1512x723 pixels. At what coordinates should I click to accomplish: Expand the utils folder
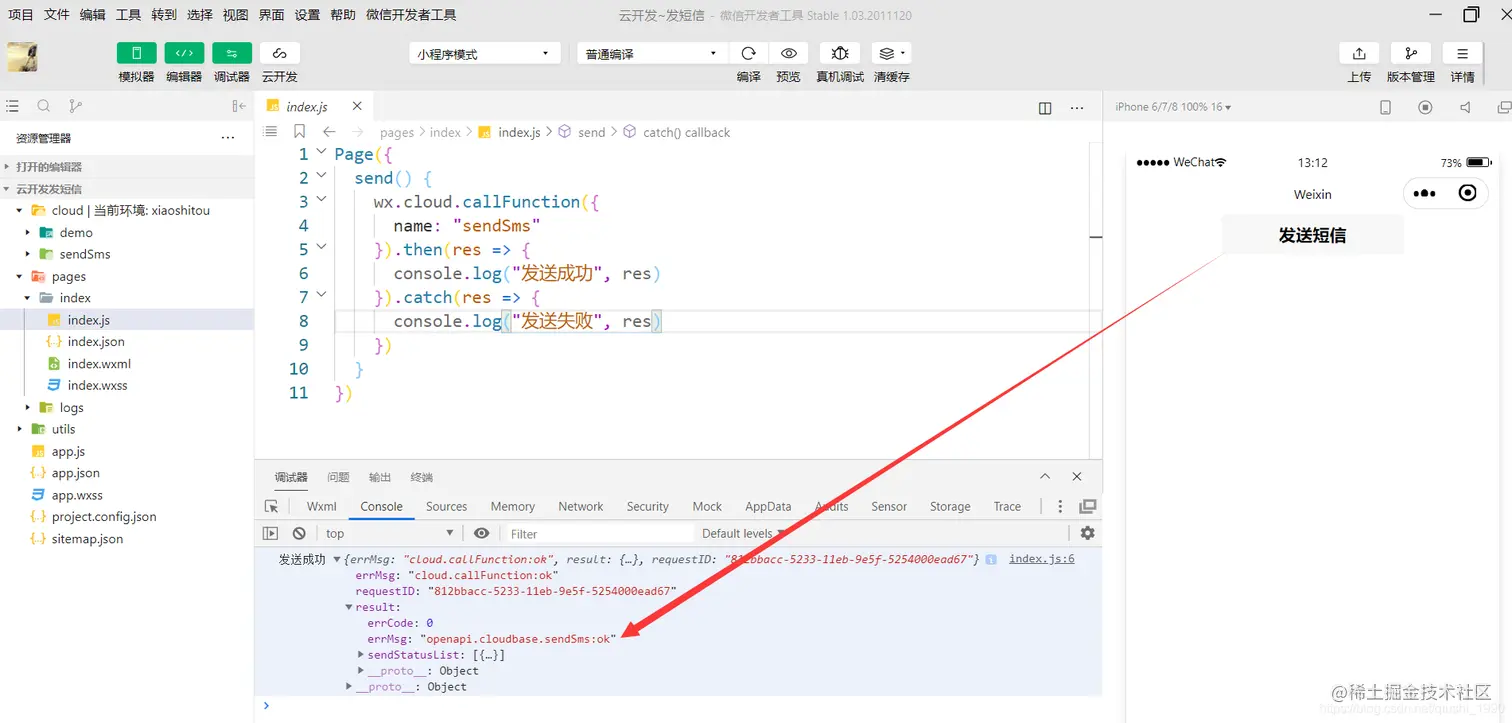coord(126,429)
